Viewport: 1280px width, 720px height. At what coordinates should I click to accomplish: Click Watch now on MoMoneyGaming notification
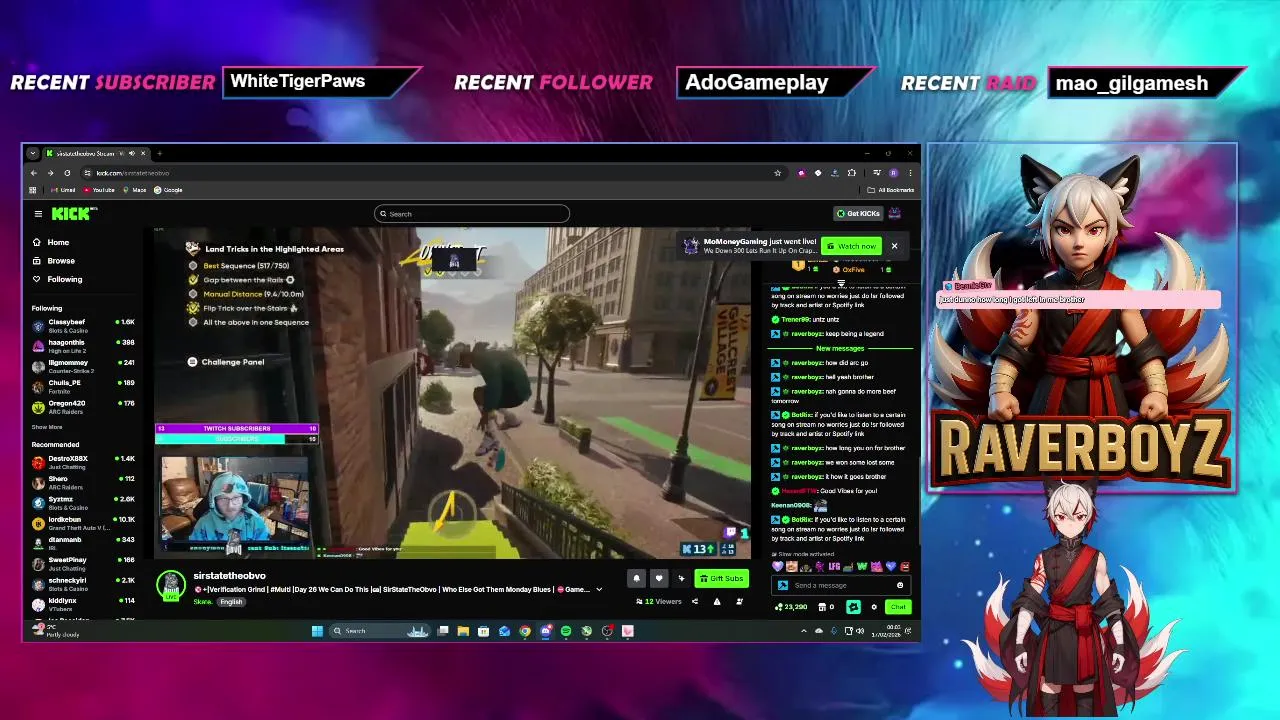tap(850, 246)
